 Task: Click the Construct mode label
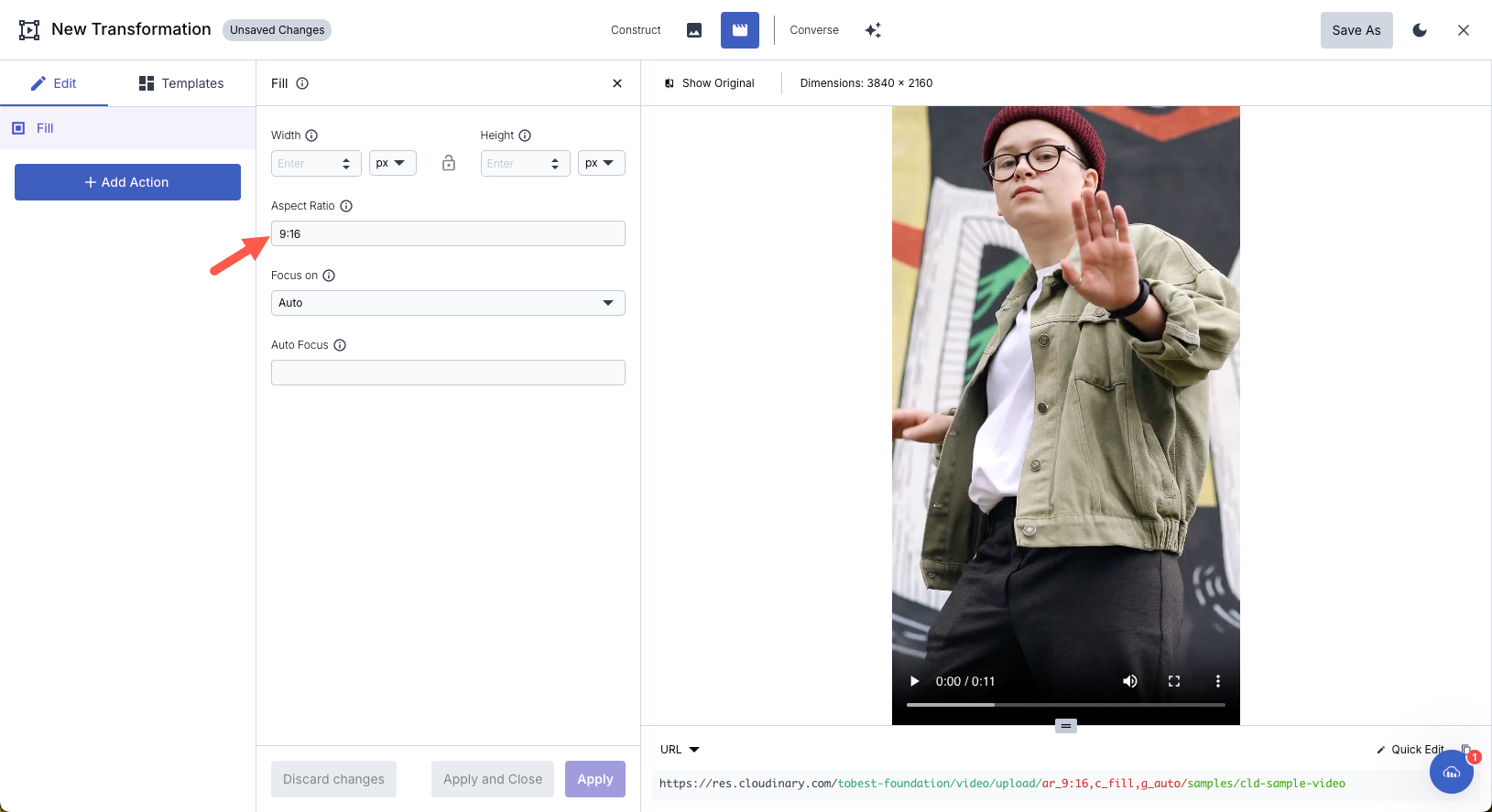pyautogui.click(x=636, y=30)
